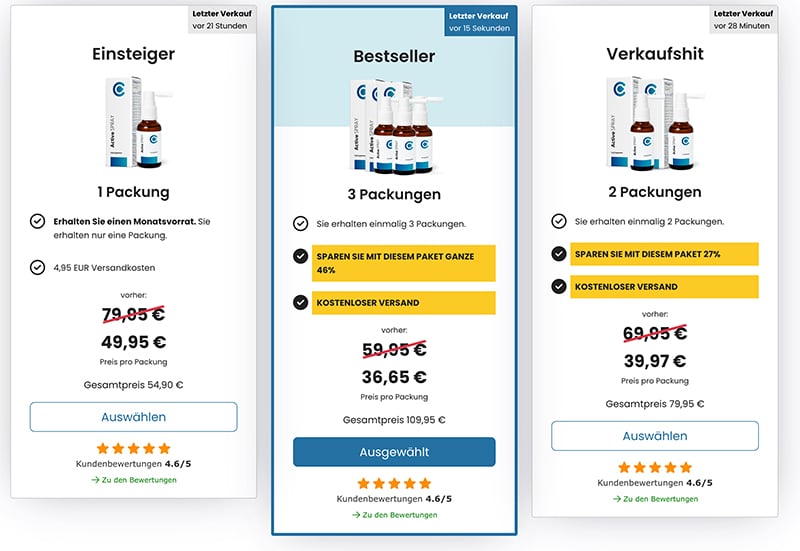Click Auswählen button under Einsteiger package
800x551 pixels.
pyautogui.click(x=133, y=417)
